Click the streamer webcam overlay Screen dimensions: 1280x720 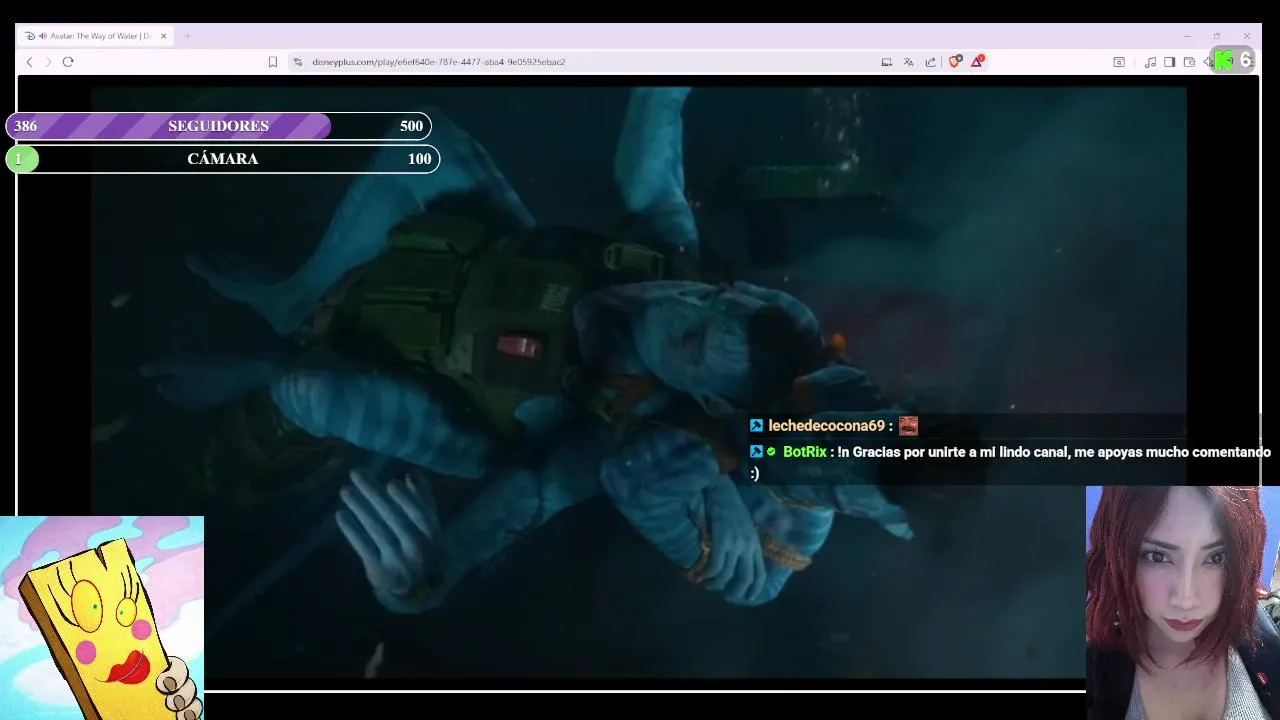(x=1182, y=603)
